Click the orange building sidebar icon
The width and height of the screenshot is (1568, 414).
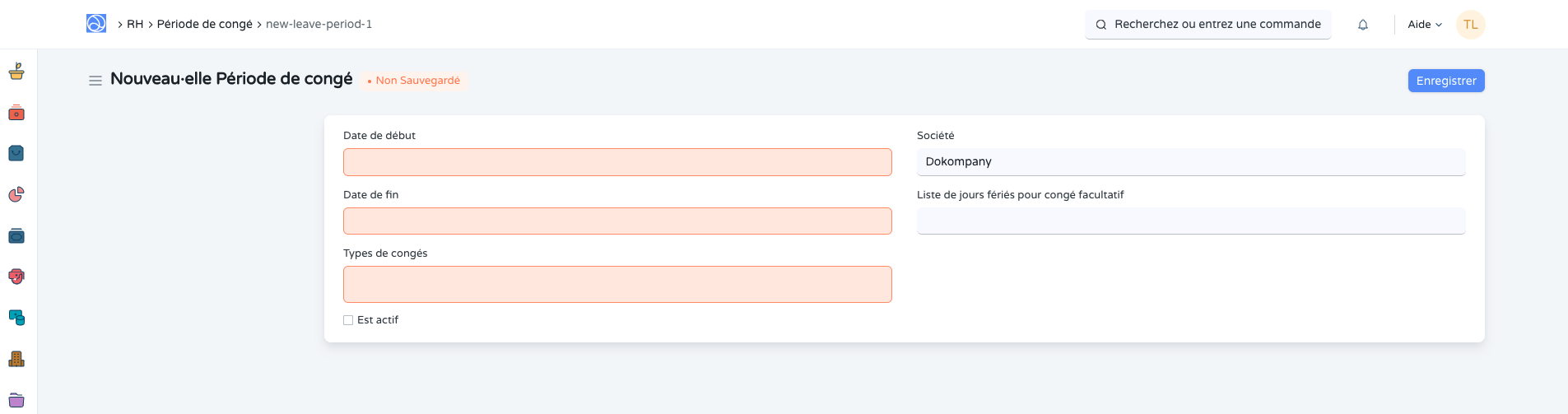coord(16,359)
